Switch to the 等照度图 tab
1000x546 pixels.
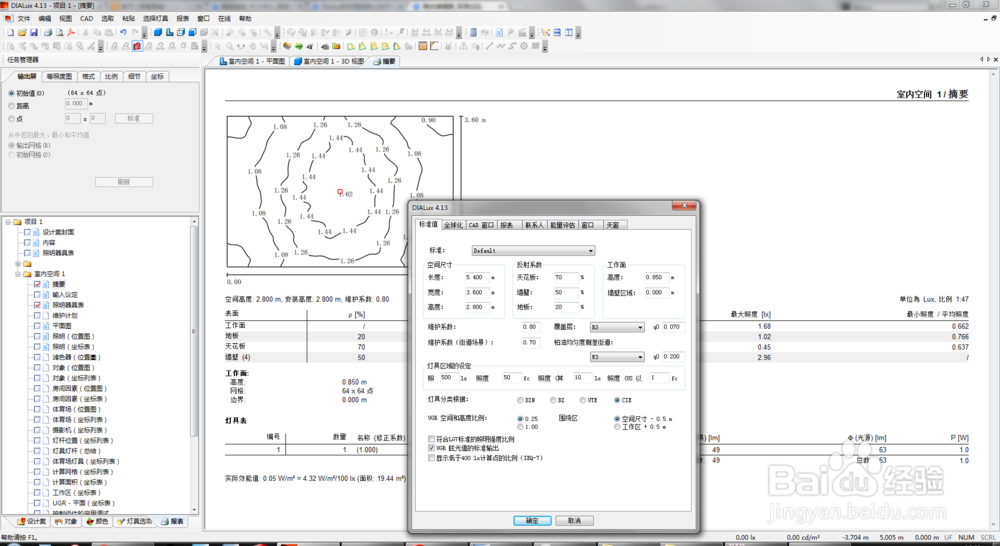coord(59,77)
